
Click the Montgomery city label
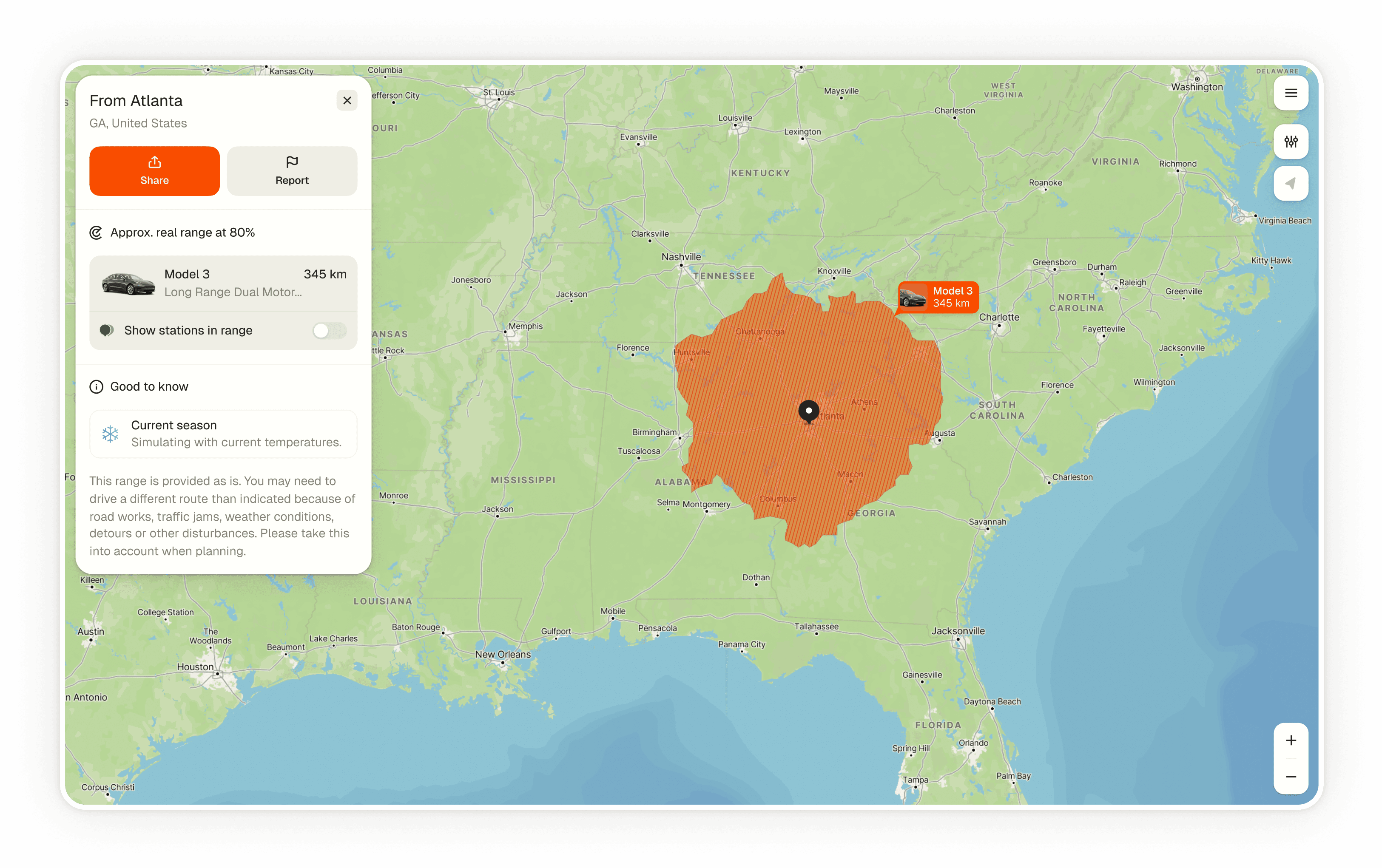(706, 505)
